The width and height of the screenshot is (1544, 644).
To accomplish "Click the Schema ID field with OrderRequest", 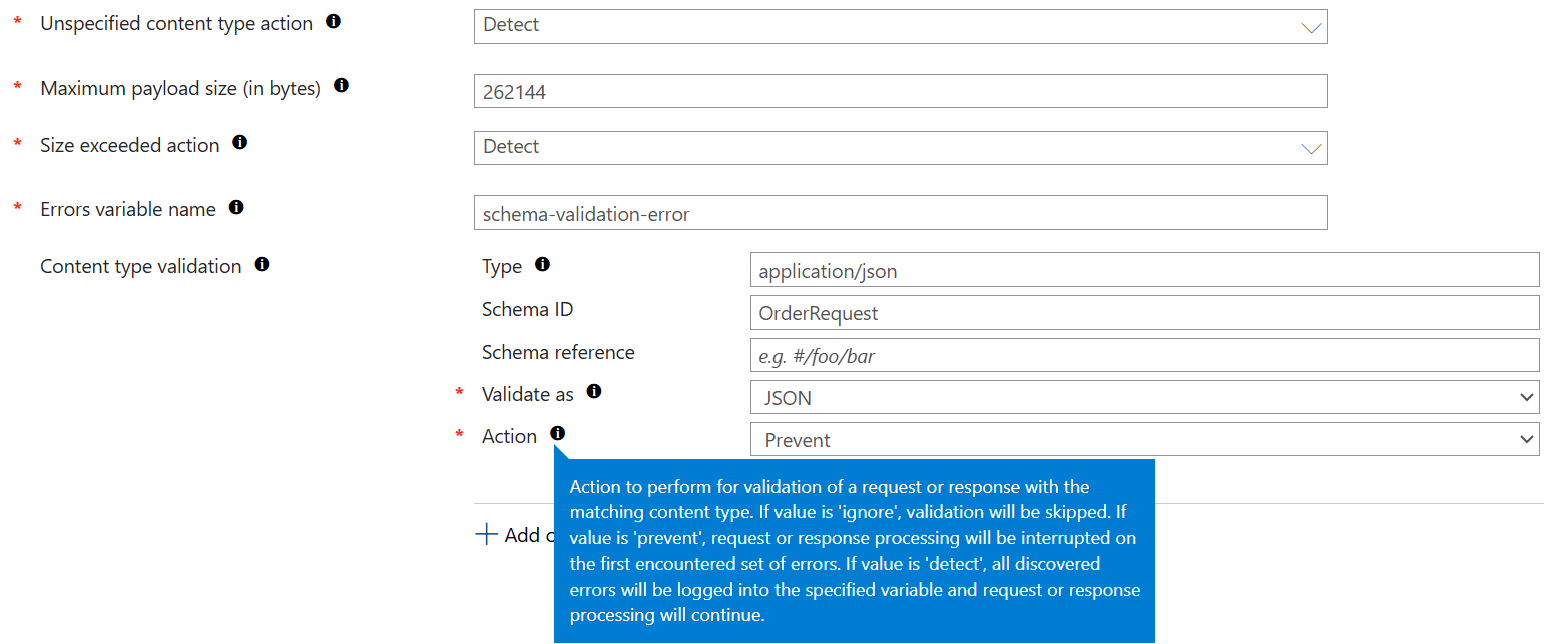I will tap(1144, 312).
